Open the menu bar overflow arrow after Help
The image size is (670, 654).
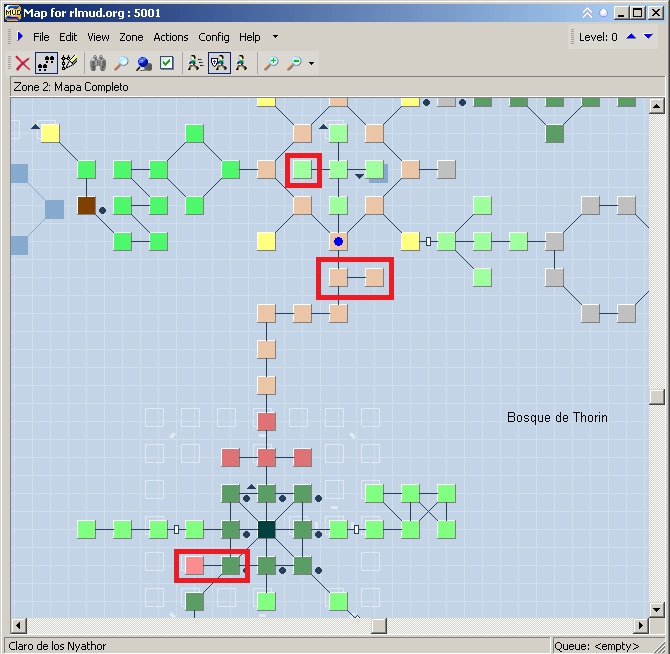(x=275, y=37)
